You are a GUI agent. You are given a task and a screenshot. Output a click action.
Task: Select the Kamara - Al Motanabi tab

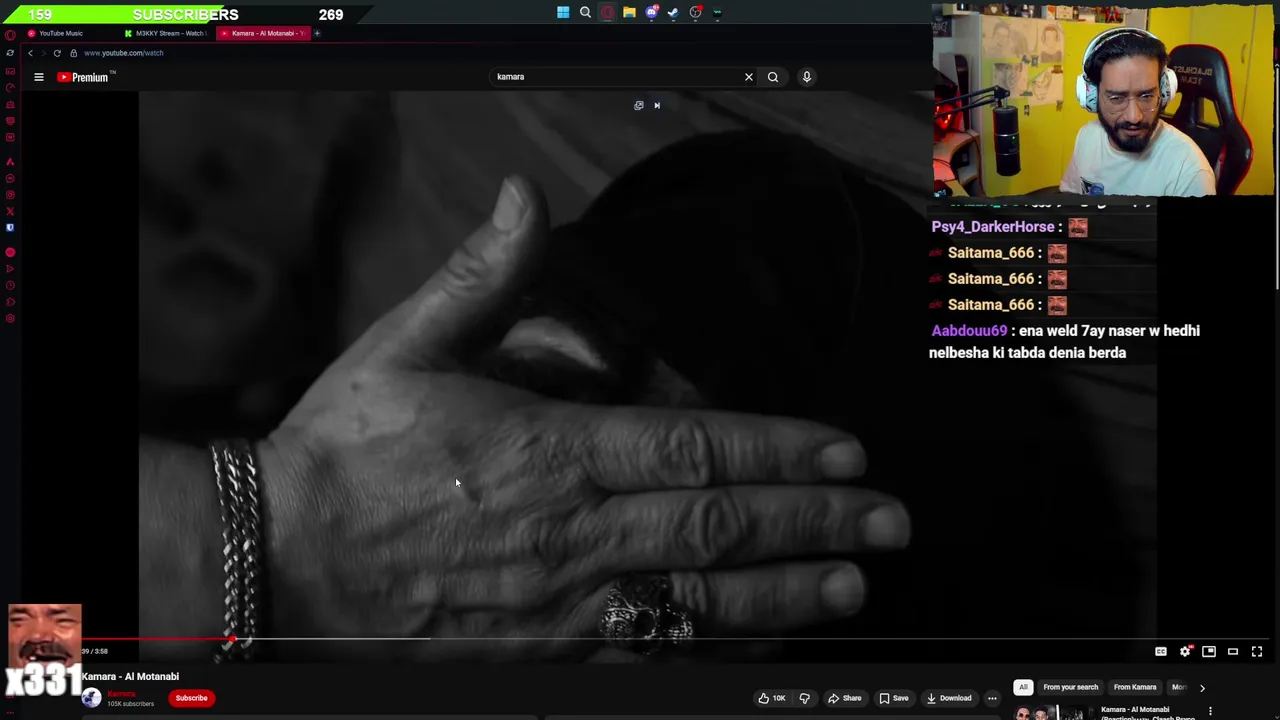264,33
